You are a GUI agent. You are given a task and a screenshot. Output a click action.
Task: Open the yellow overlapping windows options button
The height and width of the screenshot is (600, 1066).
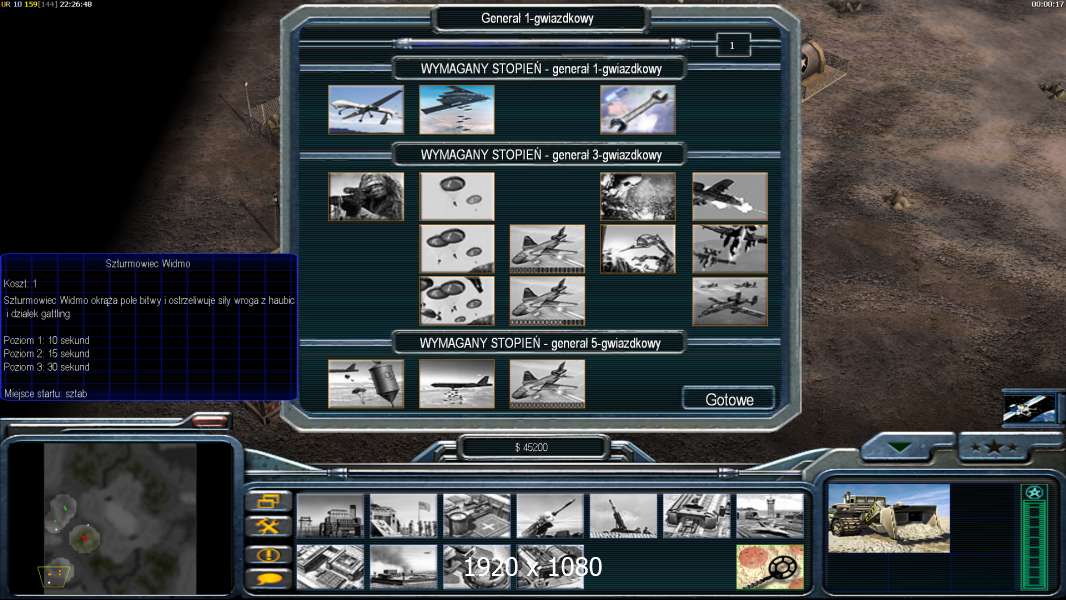[x=269, y=501]
